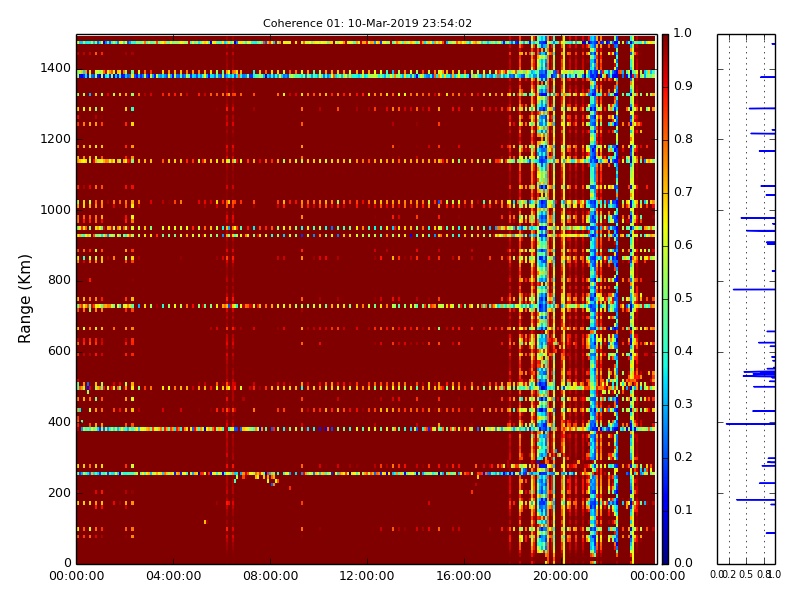This screenshot has width=800, height=600.
Task: Click the colorbar 0.7 label
Action: tap(683, 192)
